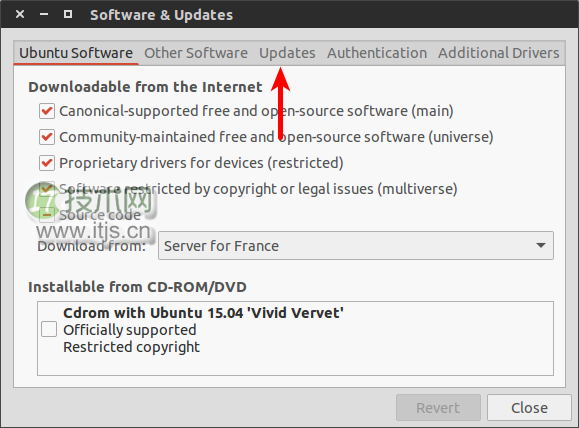The width and height of the screenshot is (579, 428).
Task: Open the Server for France dropdown
Action: (356, 246)
